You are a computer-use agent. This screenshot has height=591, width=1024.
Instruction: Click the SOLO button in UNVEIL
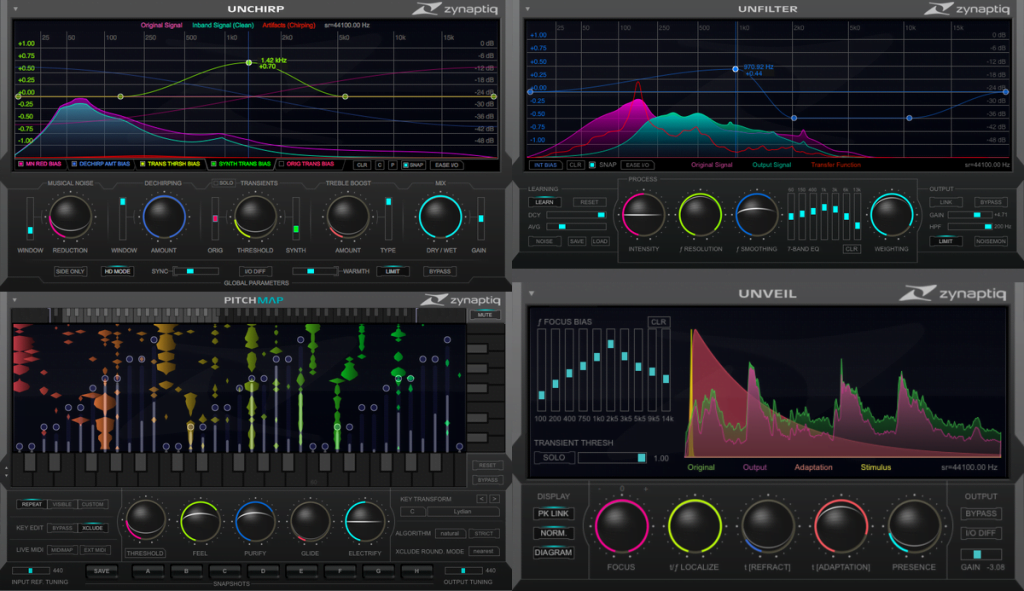click(554, 458)
